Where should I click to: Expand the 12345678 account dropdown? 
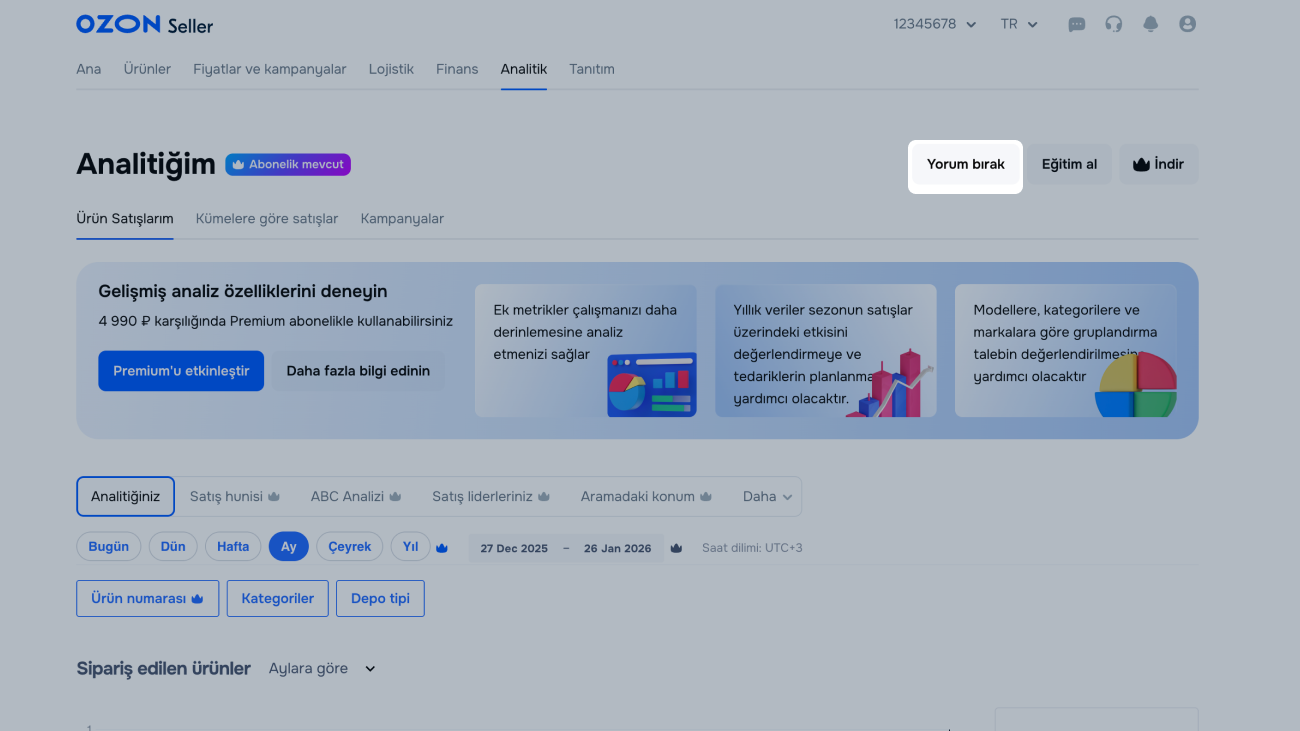point(934,24)
